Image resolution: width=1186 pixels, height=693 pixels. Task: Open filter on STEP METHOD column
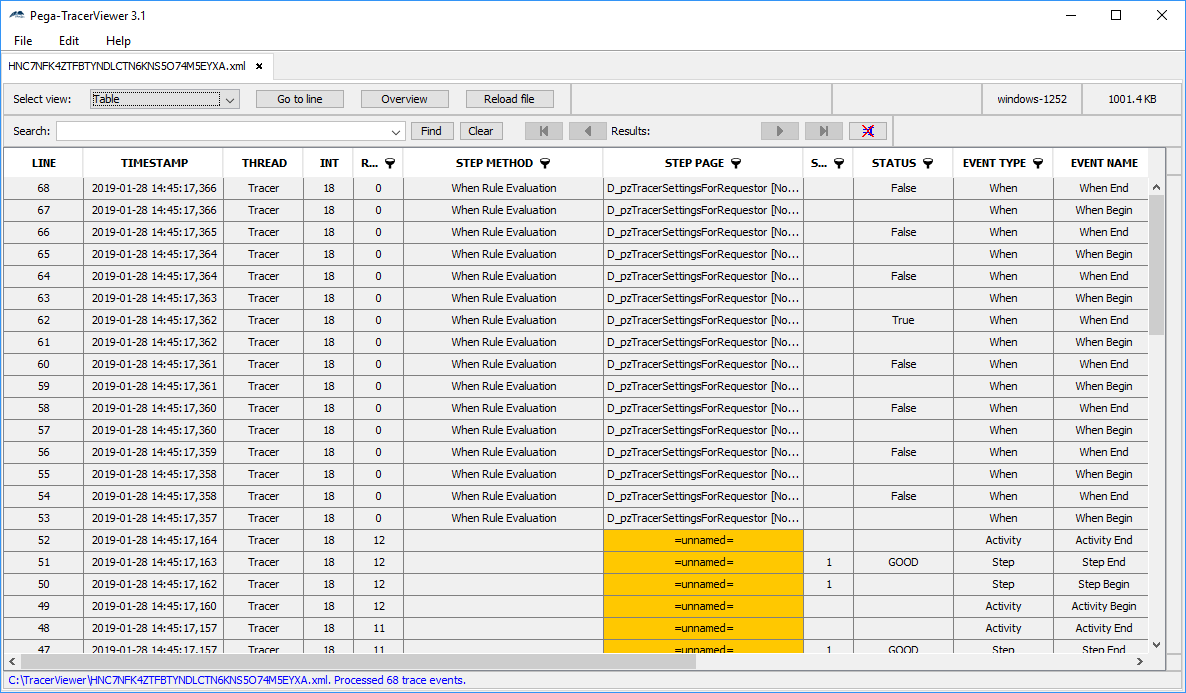point(545,163)
